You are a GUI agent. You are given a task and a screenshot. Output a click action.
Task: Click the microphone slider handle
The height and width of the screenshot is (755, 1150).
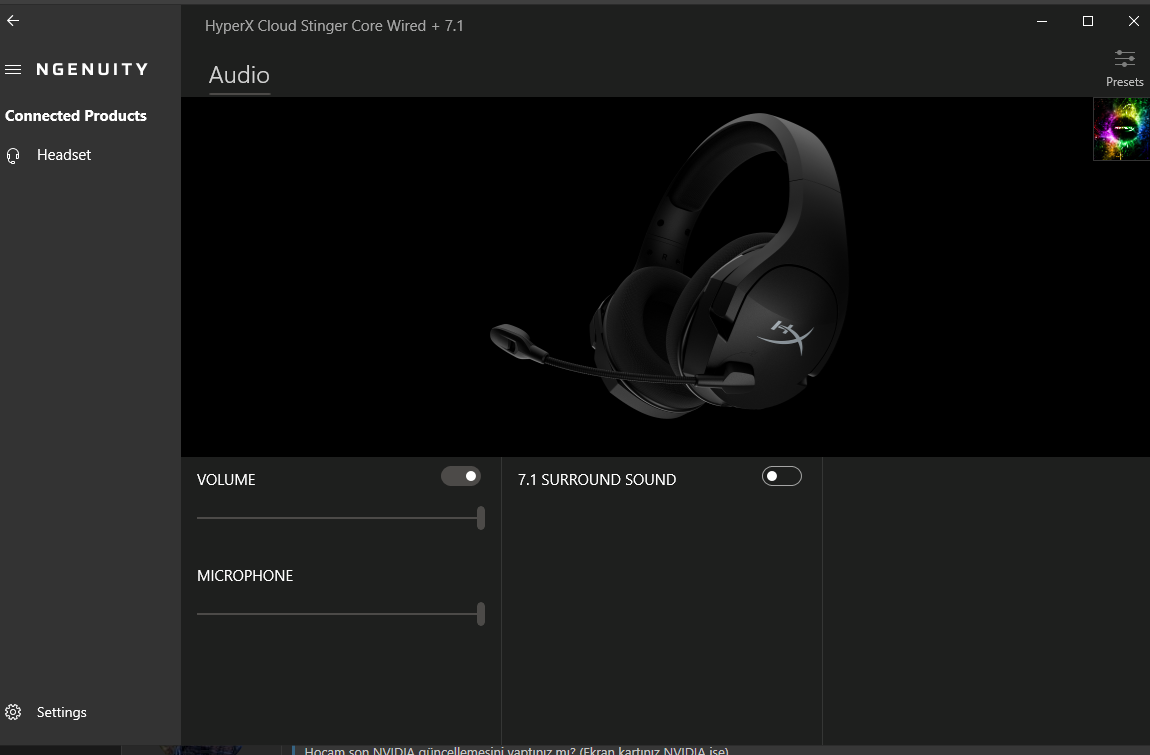481,614
